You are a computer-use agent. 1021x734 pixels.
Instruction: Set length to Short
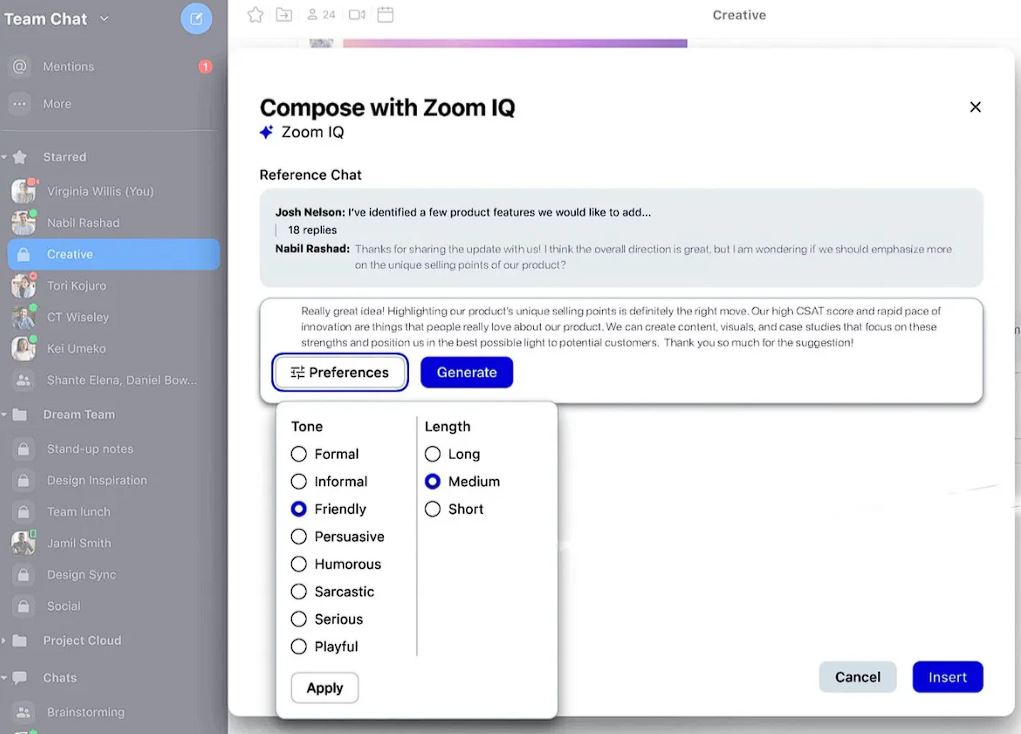(433, 509)
